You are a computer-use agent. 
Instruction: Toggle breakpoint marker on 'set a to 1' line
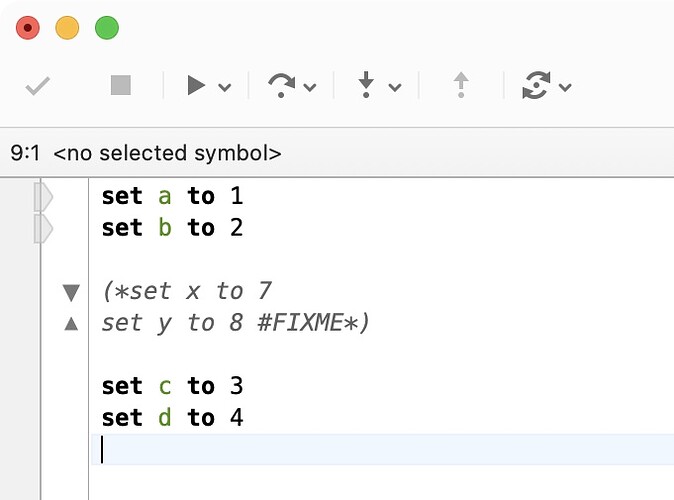point(43,197)
